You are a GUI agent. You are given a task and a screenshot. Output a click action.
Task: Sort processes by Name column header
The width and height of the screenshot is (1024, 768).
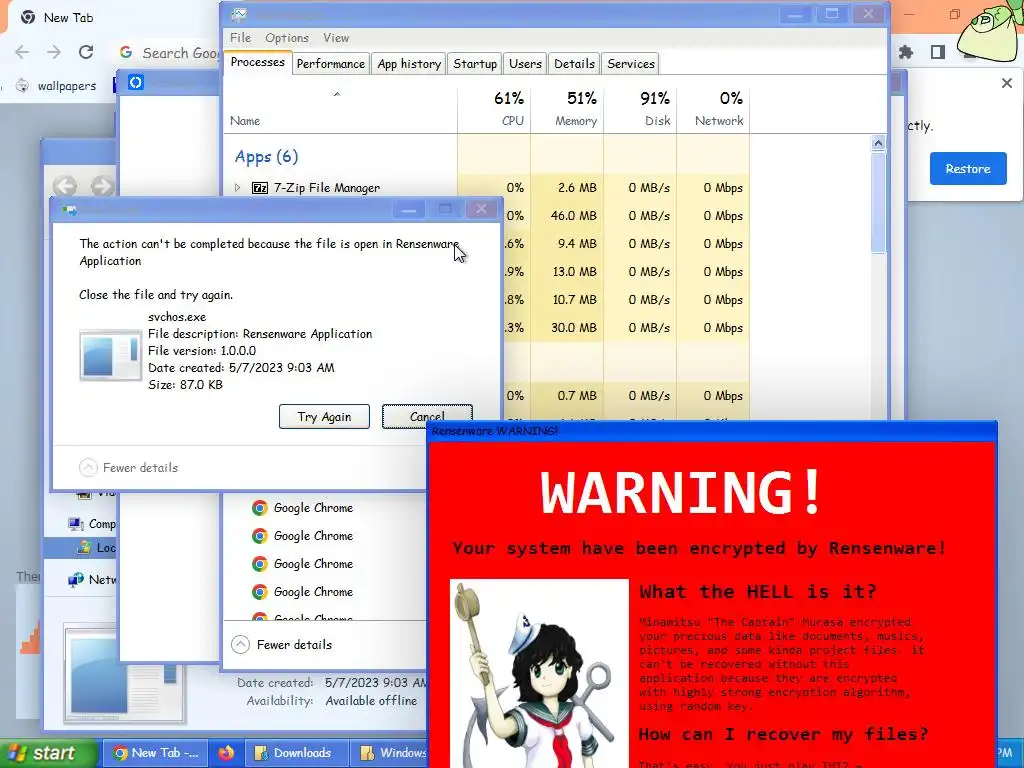click(340, 108)
